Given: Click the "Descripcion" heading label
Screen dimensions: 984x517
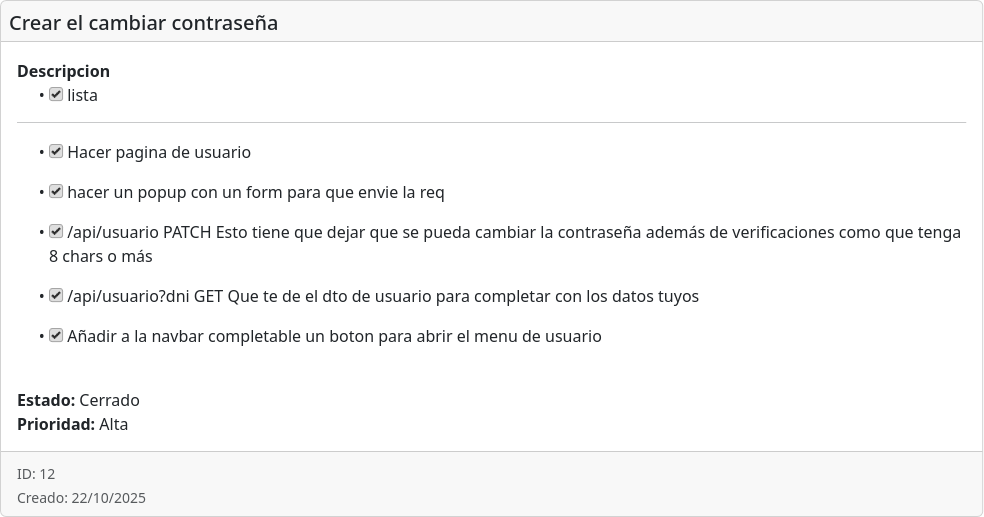Looking at the screenshot, I should tap(63, 71).
